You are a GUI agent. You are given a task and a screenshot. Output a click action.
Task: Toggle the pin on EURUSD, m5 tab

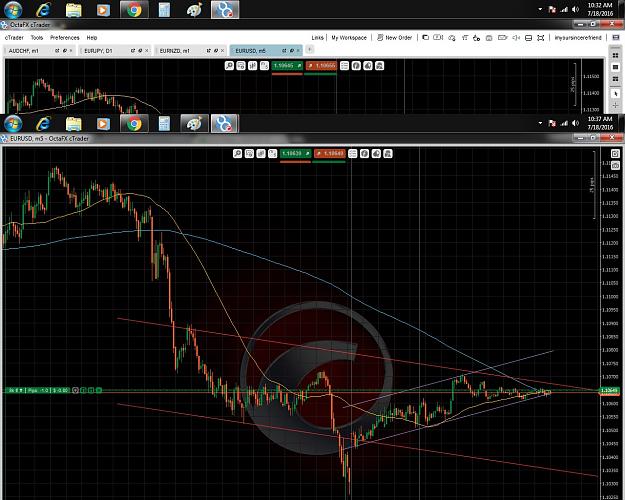pos(291,51)
